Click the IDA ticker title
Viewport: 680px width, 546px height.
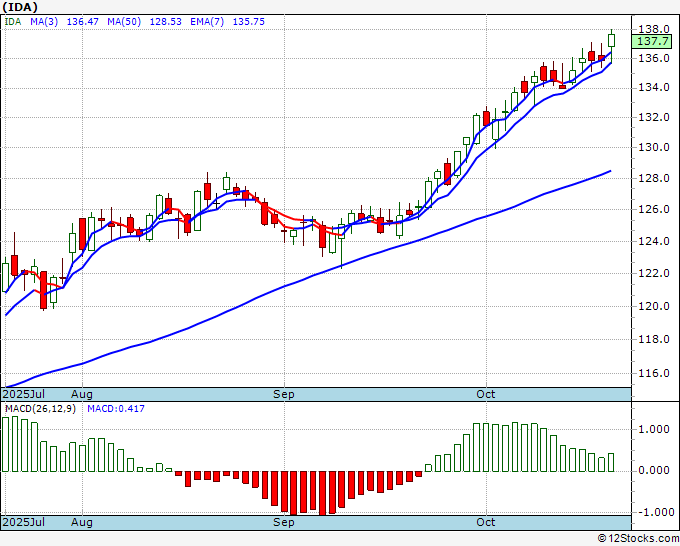(x=20, y=7)
